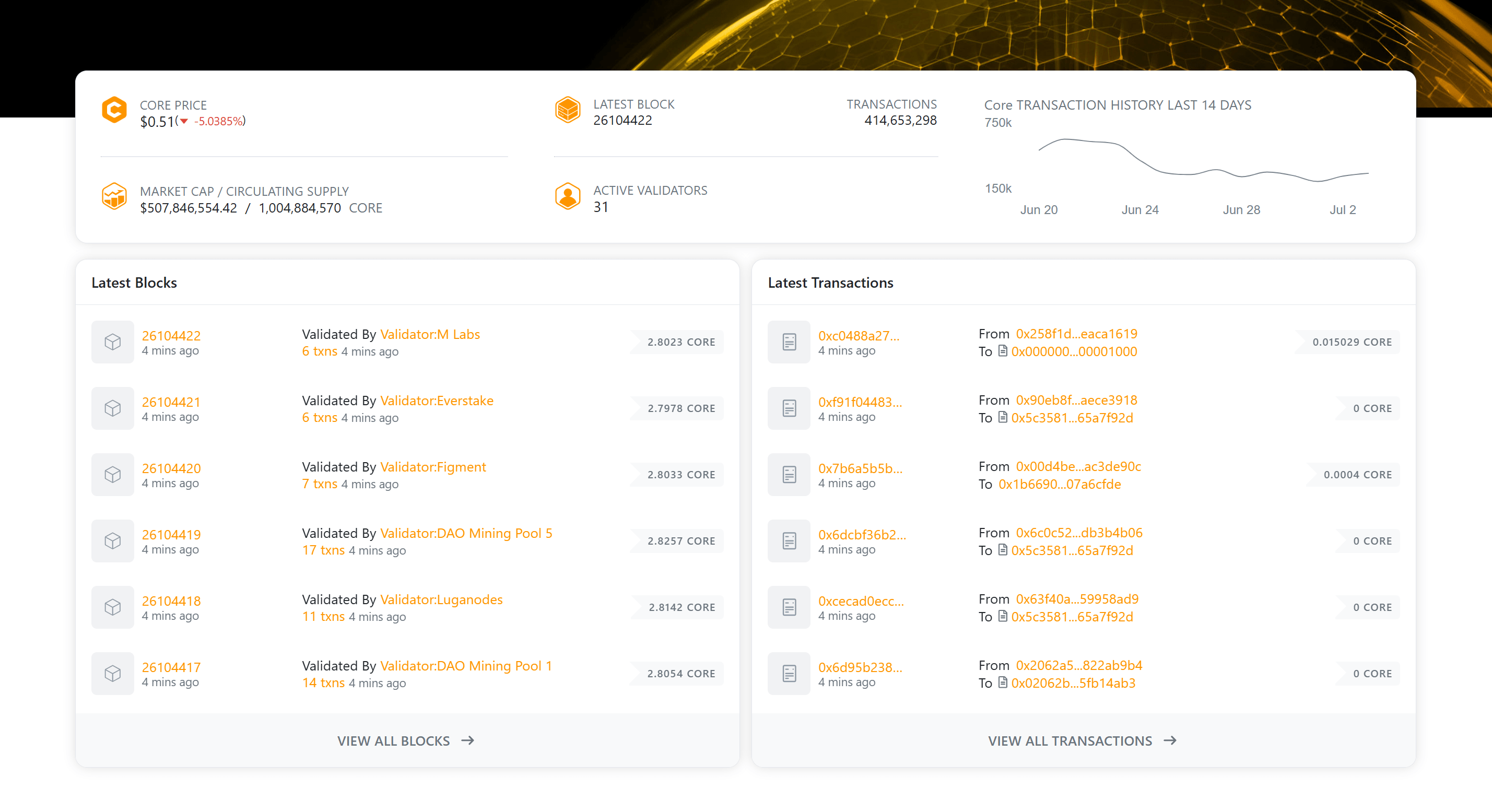Open block 26104422
Image resolution: width=1492 pixels, height=812 pixels.
tap(171, 335)
